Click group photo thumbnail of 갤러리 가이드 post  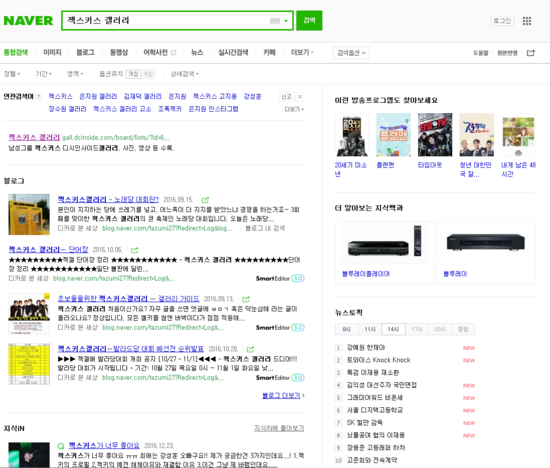[29, 314]
